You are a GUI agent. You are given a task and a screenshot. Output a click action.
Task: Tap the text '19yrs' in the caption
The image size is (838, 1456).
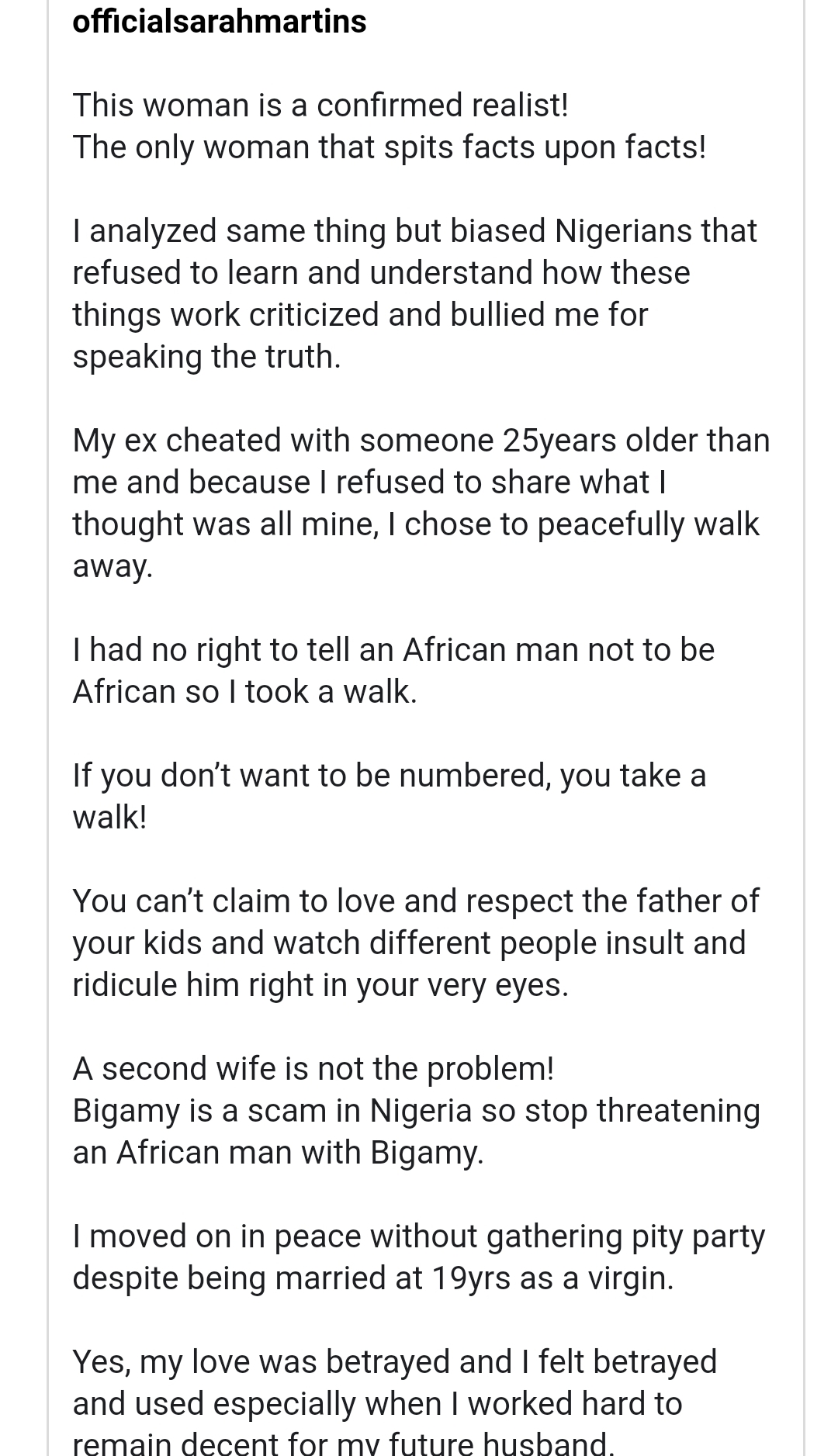tap(471, 1278)
